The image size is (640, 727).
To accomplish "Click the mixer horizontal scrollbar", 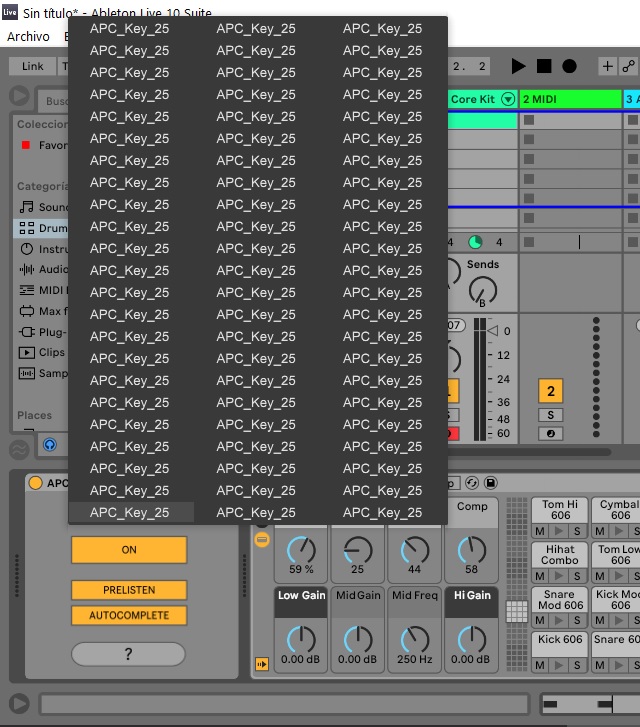I will coord(529,452).
